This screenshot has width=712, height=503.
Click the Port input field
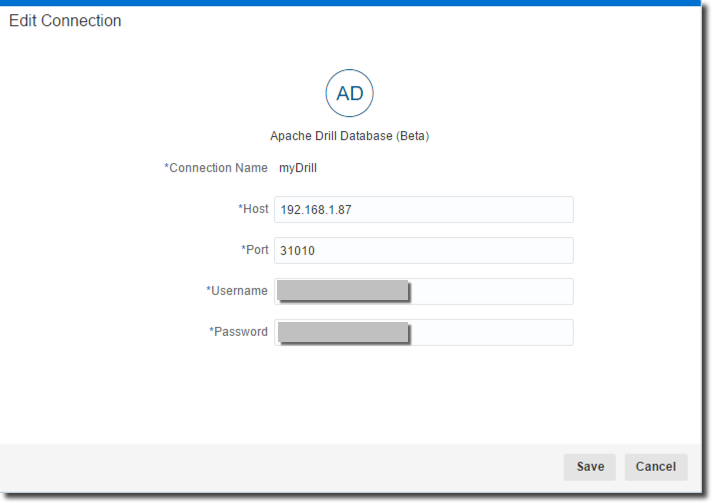(424, 251)
